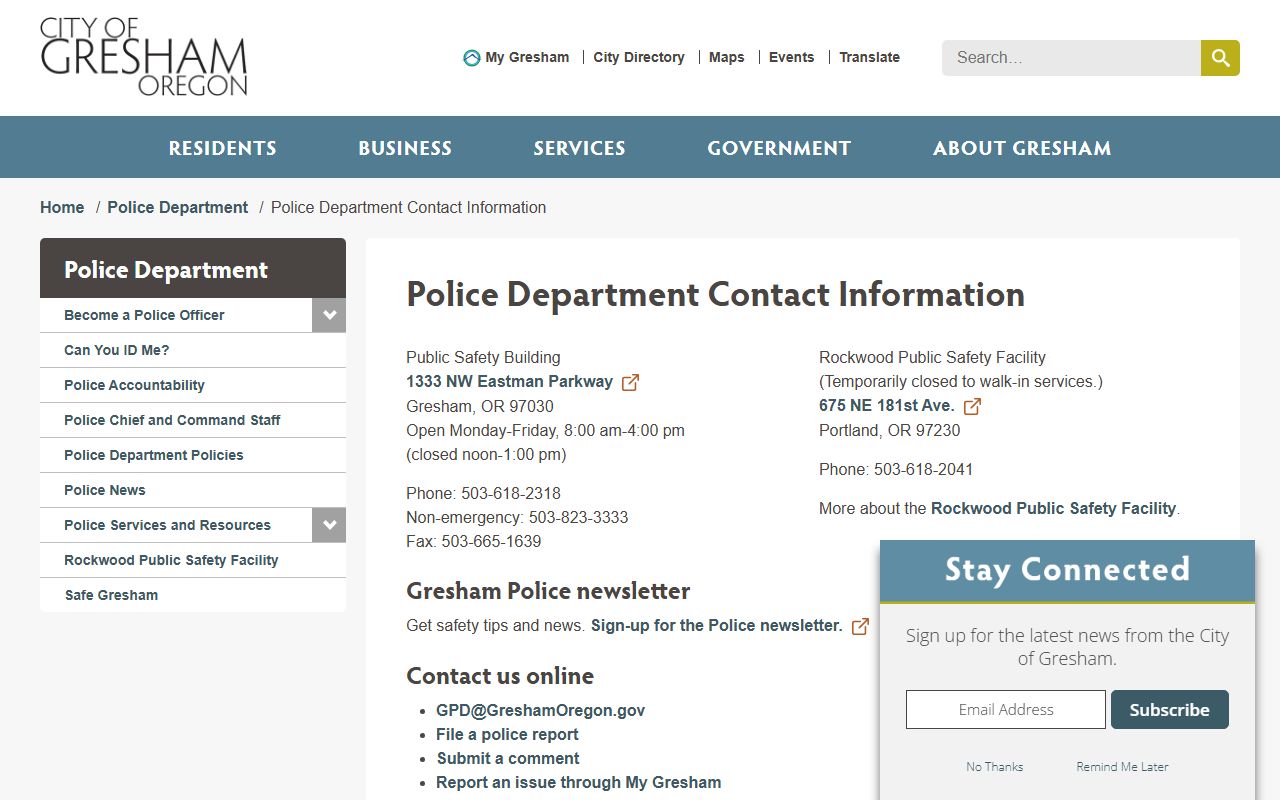Click Remind Me Later in popup
The width and height of the screenshot is (1280, 800).
[1122, 767]
